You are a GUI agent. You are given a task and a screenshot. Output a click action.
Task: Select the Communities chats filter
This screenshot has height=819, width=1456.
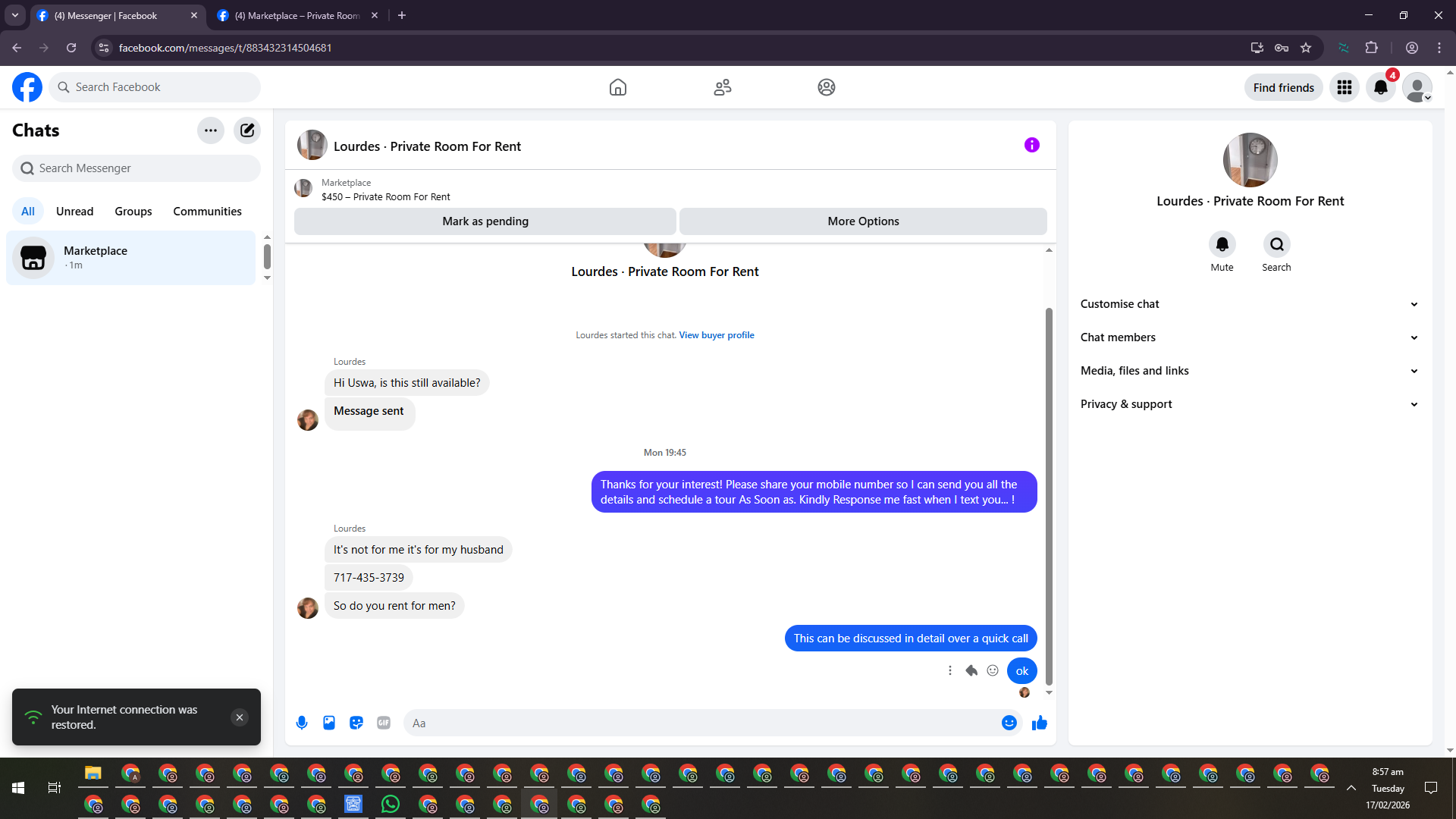(207, 212)
